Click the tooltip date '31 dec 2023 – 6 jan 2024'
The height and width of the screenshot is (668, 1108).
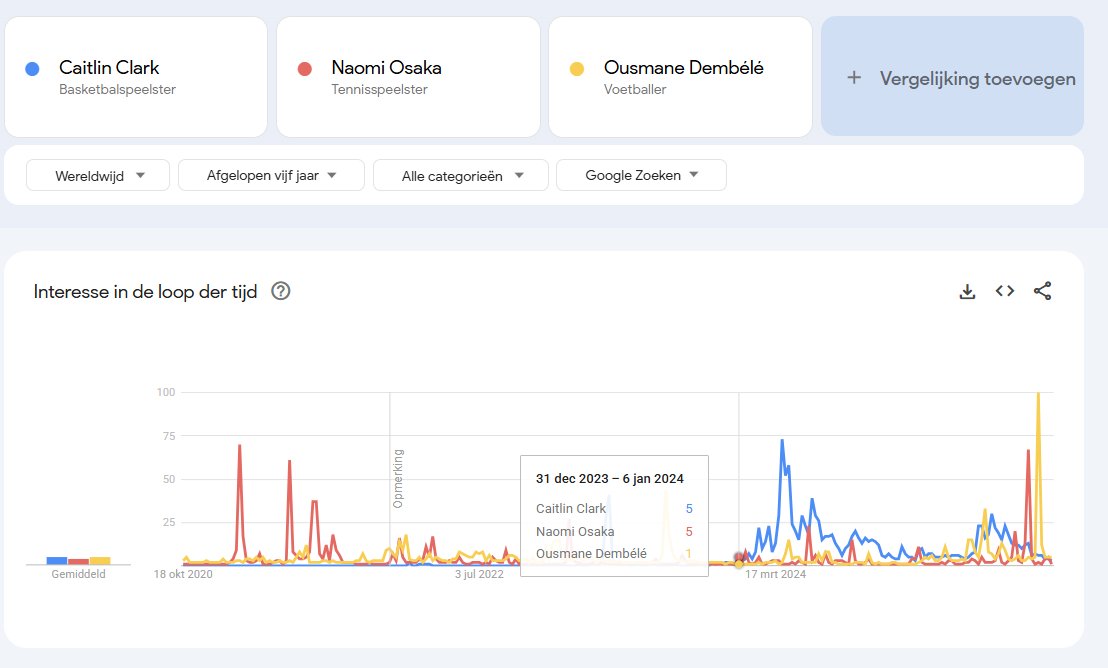610,479
